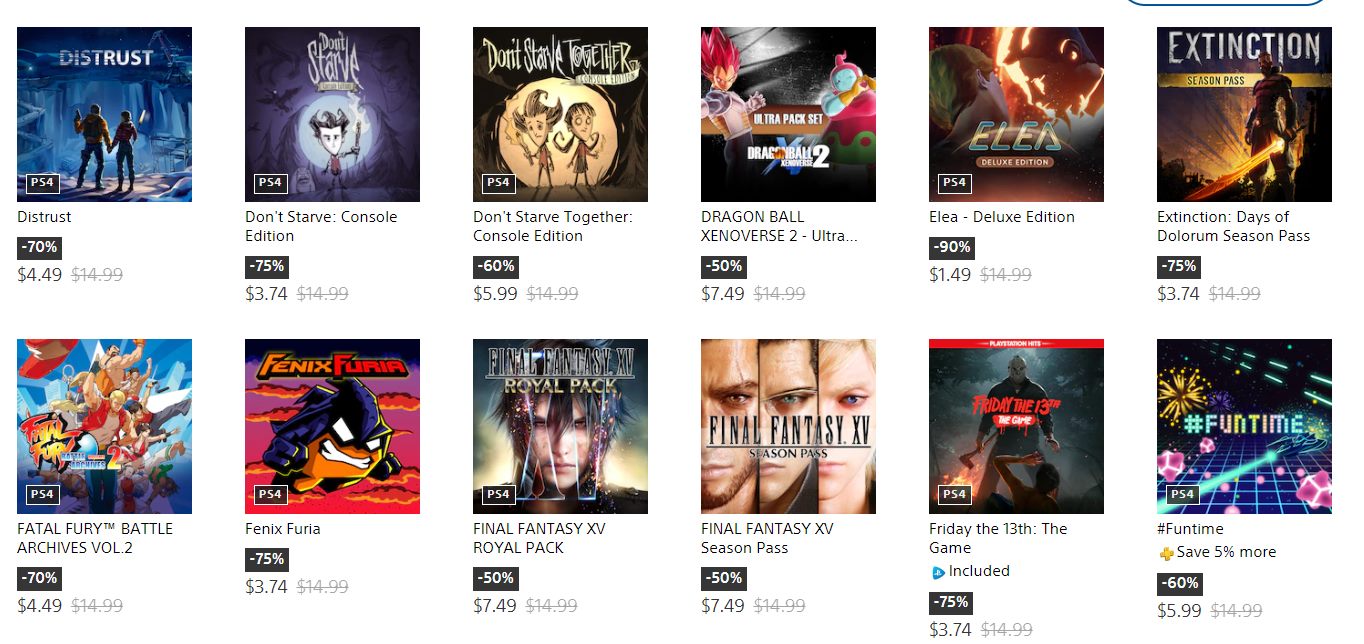Open the FINAL FANTASY XV Season Pass cover

click(x=788, y=426)
